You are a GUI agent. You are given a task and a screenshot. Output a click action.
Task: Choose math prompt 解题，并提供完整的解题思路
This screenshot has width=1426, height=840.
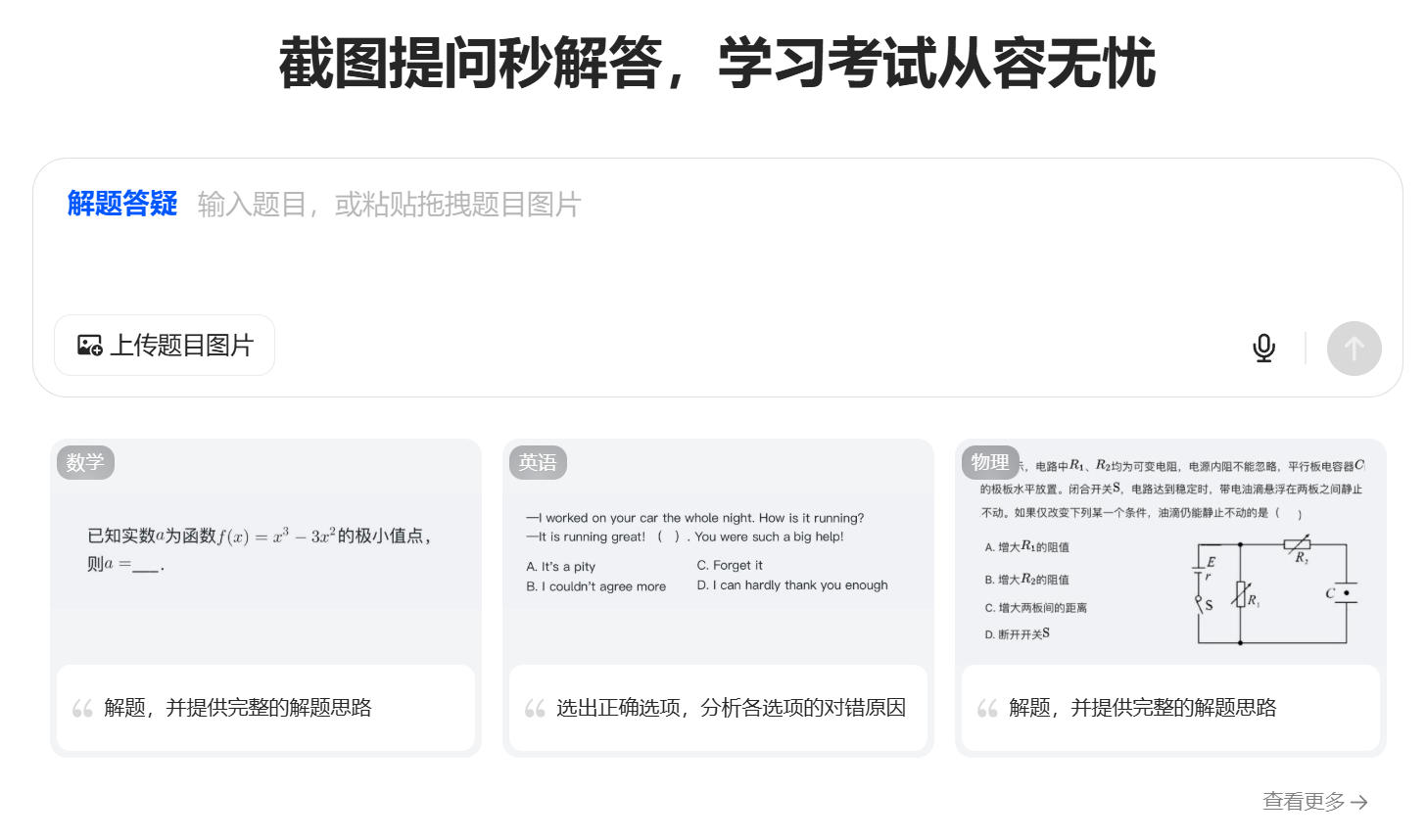pos(238,708)
